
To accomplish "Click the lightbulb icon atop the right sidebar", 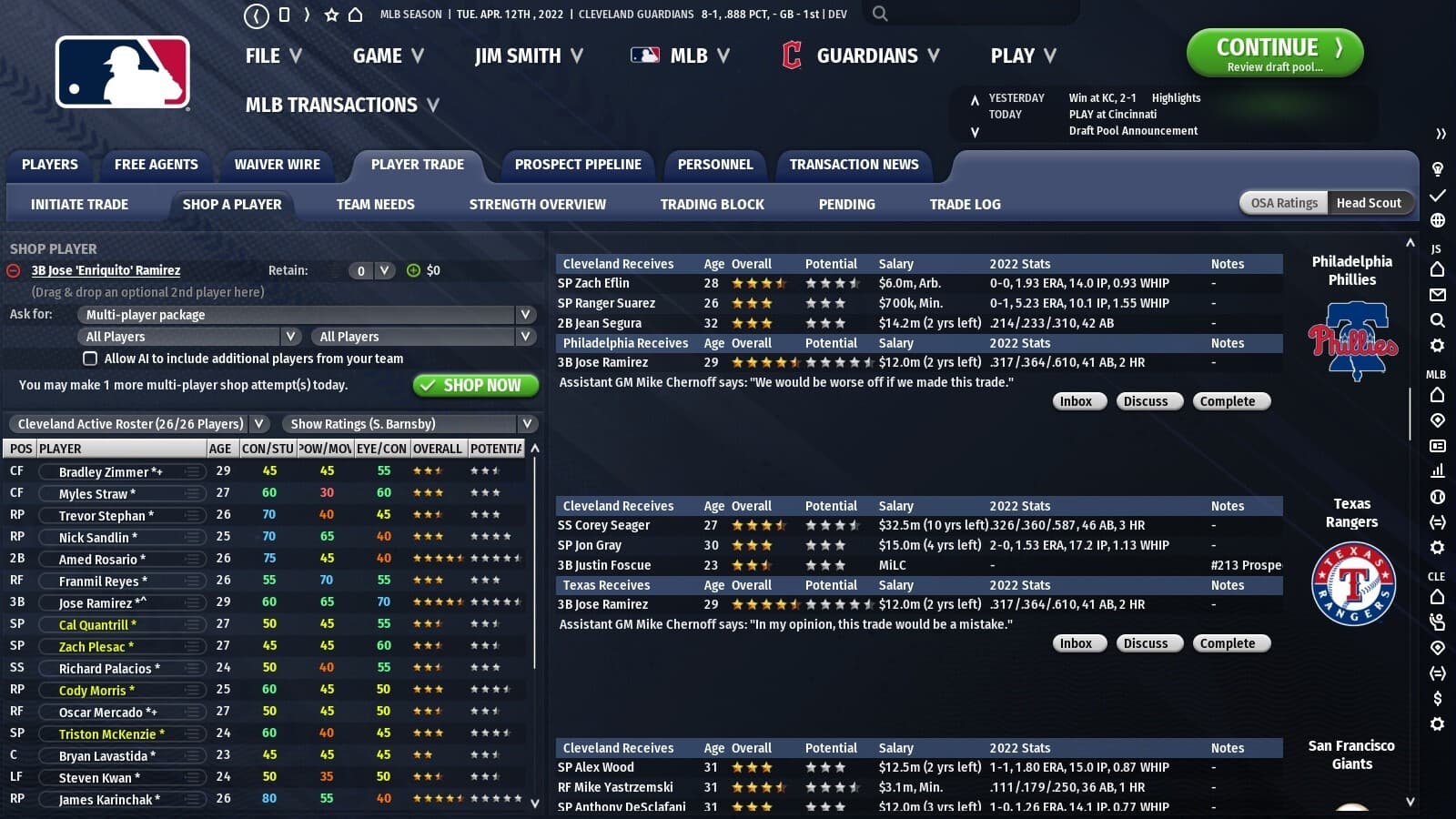I will 1438,169.
